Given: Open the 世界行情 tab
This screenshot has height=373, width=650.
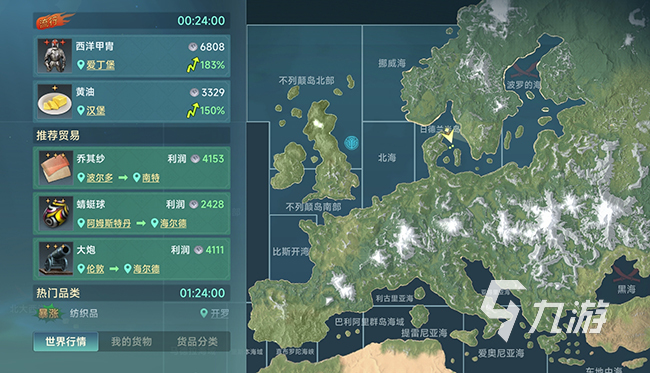Looking at the screenshot, I should coord(65,342).
